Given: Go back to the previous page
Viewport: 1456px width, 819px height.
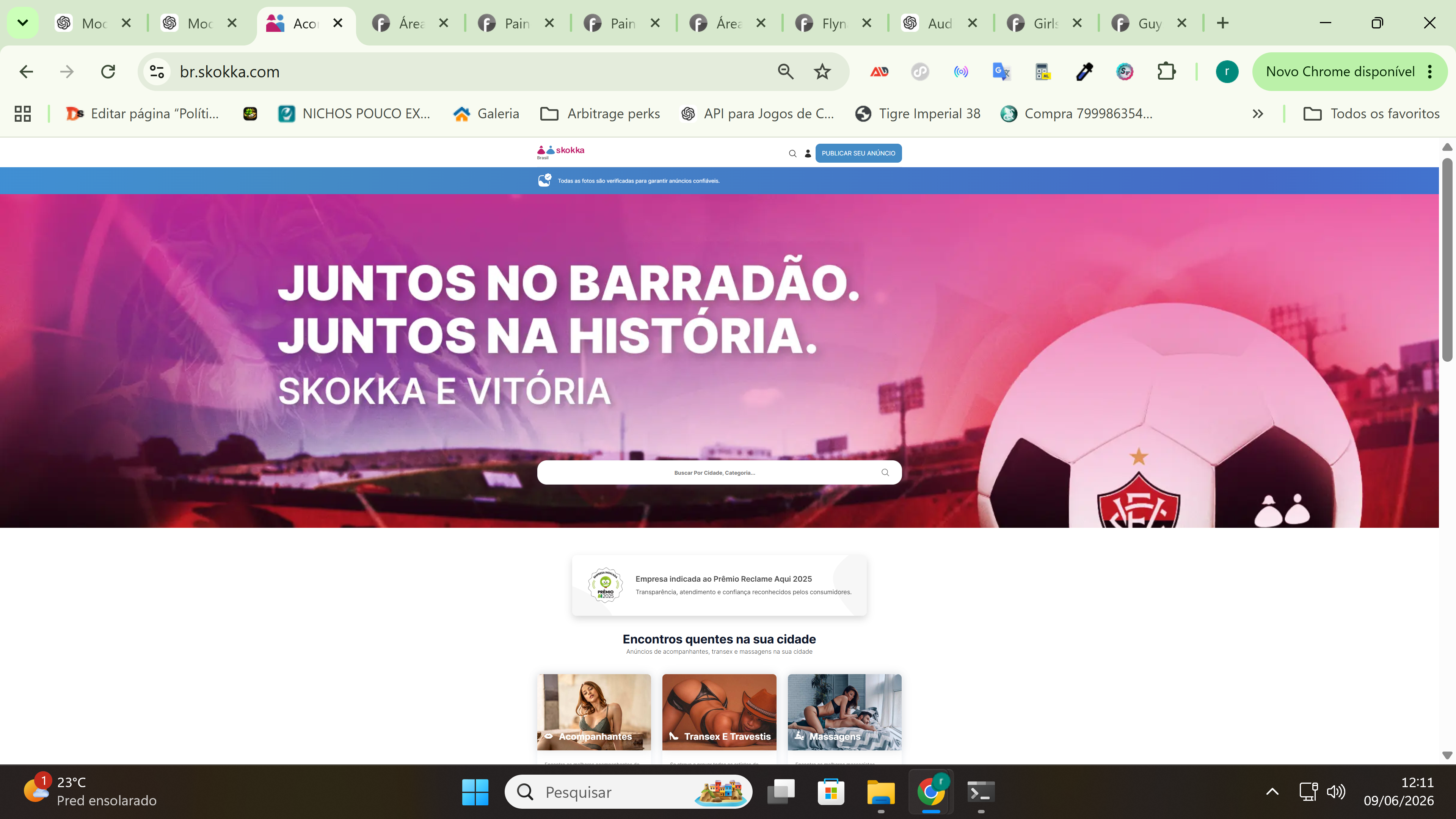Looking at the screenshot, I should click(26, 72).
